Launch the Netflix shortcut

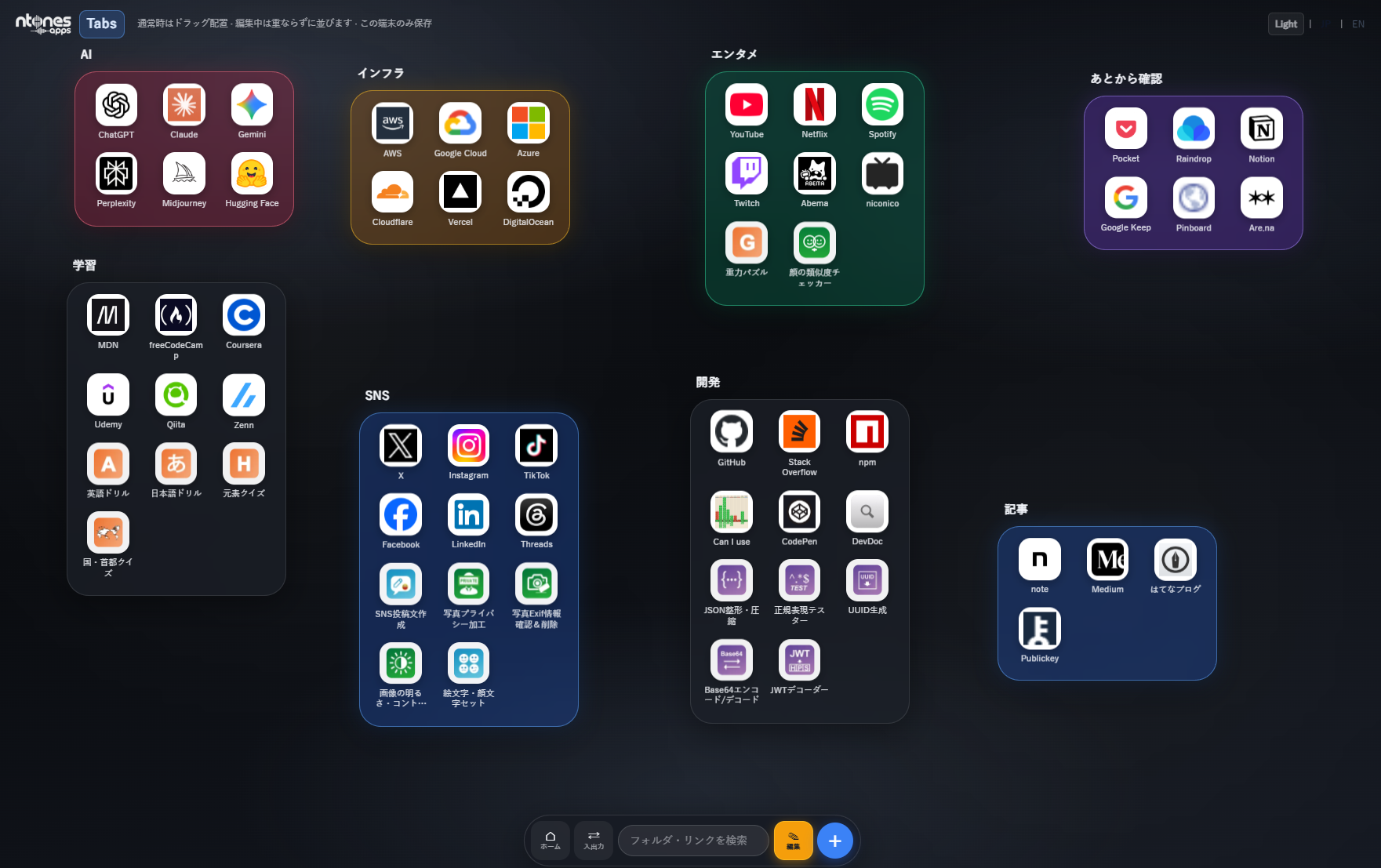[815, 104]
